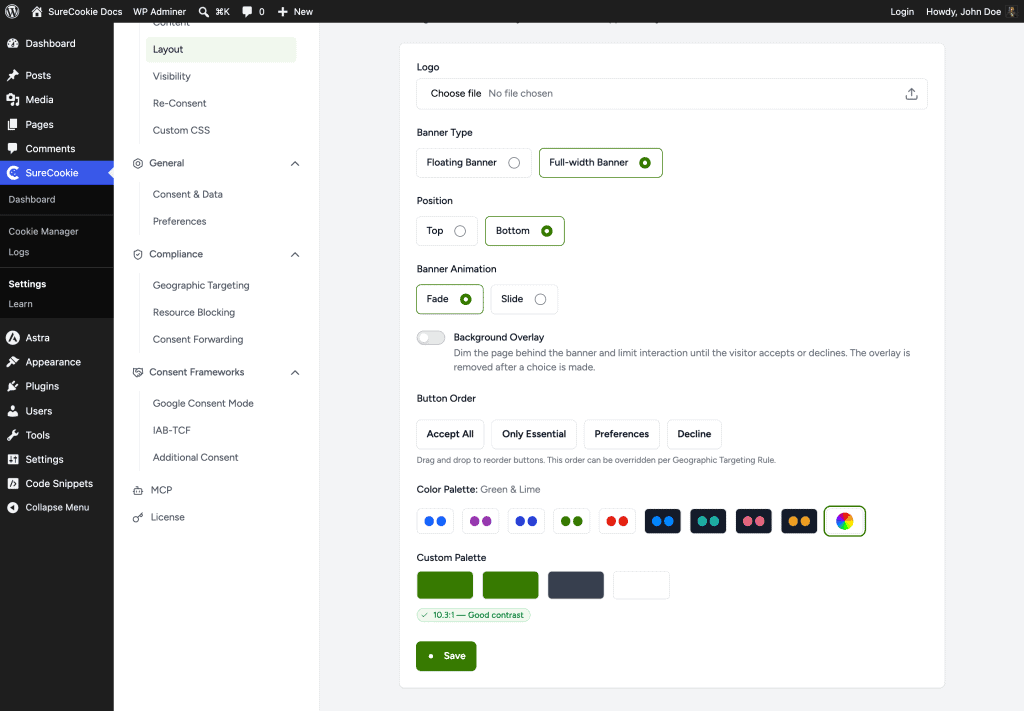Click the dark slate custom palette color
The height and width of the screenshot is (711, 1024).
[576, 585]
